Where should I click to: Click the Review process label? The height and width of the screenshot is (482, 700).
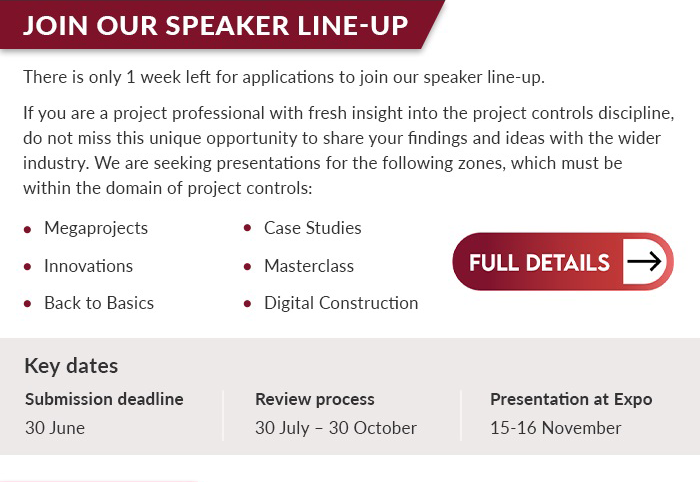(315, 399)
